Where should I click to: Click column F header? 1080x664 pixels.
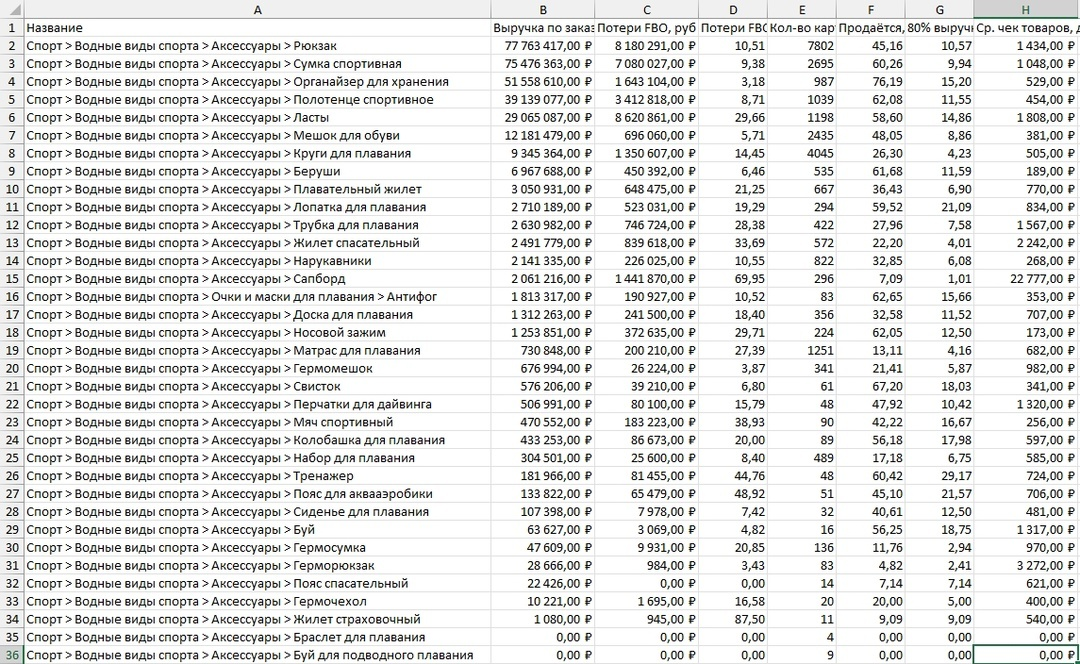click(871, 10)
